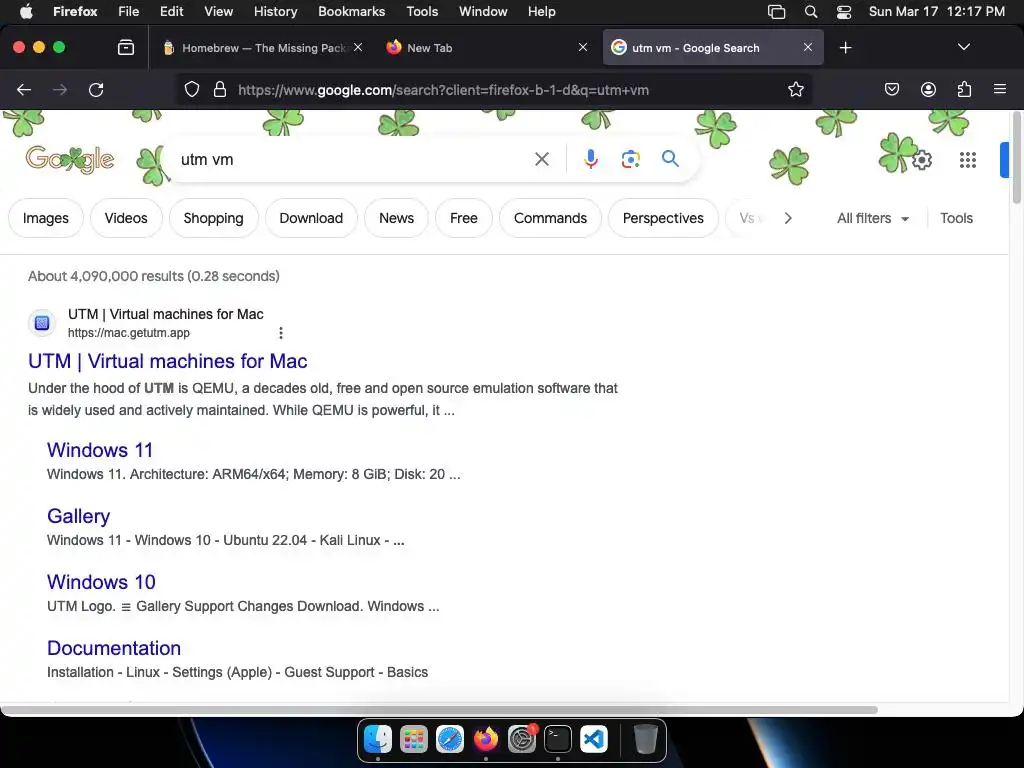Open the History menu

275,12
